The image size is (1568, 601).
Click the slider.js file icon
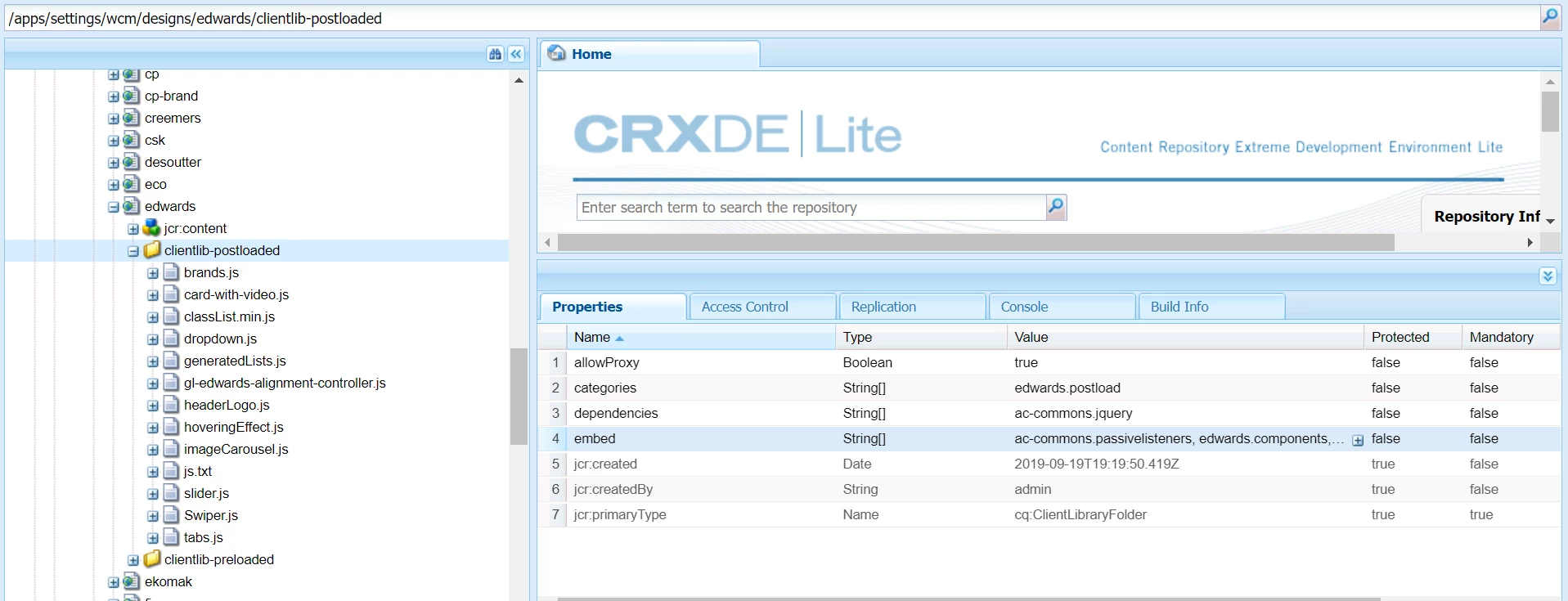[x=171, y=493]
